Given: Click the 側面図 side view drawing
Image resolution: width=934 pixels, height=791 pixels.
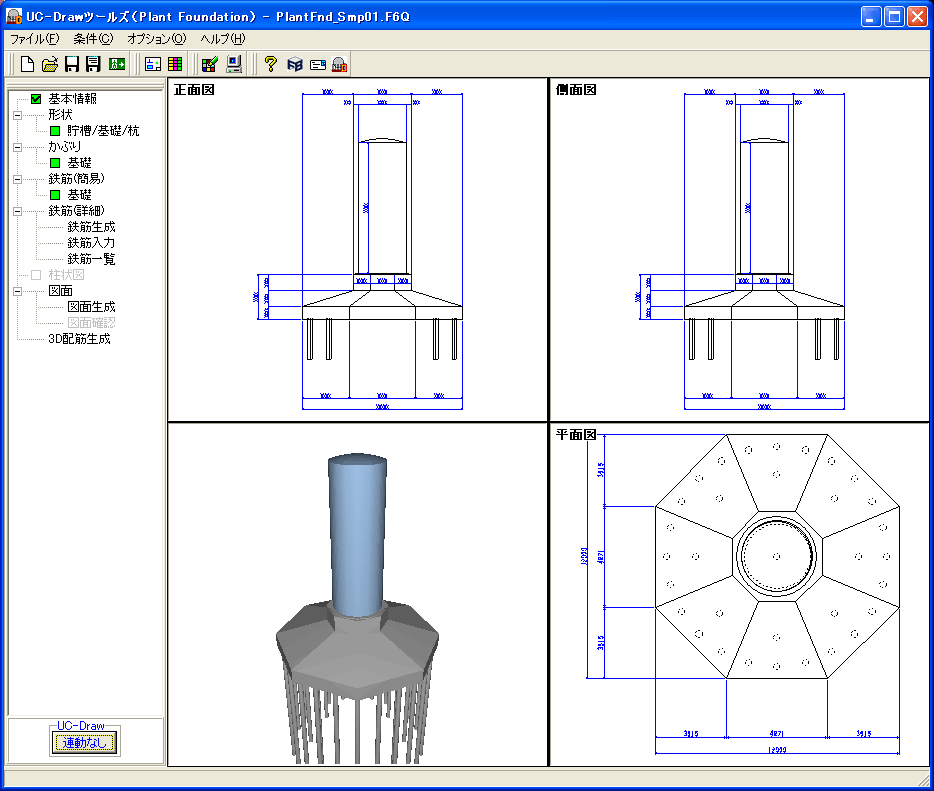Looking at the screenshot, I should coord(739,250).
